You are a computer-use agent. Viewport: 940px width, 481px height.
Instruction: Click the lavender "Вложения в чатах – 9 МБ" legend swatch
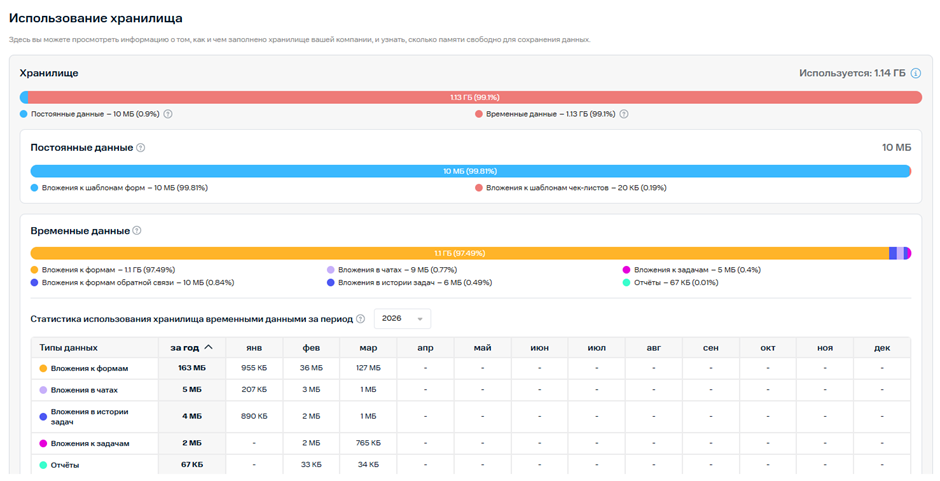pos(331,270)
